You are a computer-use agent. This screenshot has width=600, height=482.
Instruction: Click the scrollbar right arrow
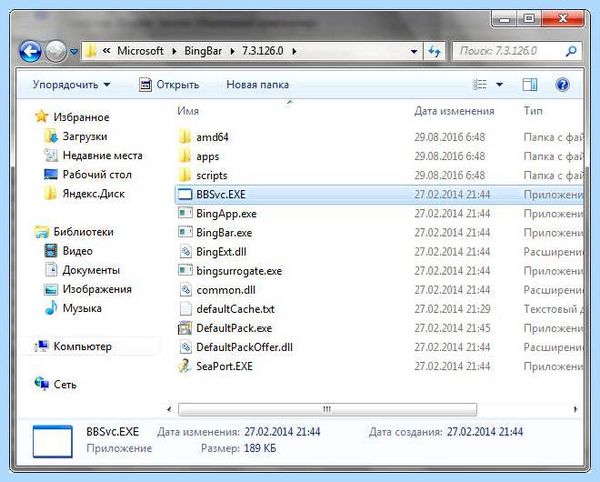pos(575,409)
